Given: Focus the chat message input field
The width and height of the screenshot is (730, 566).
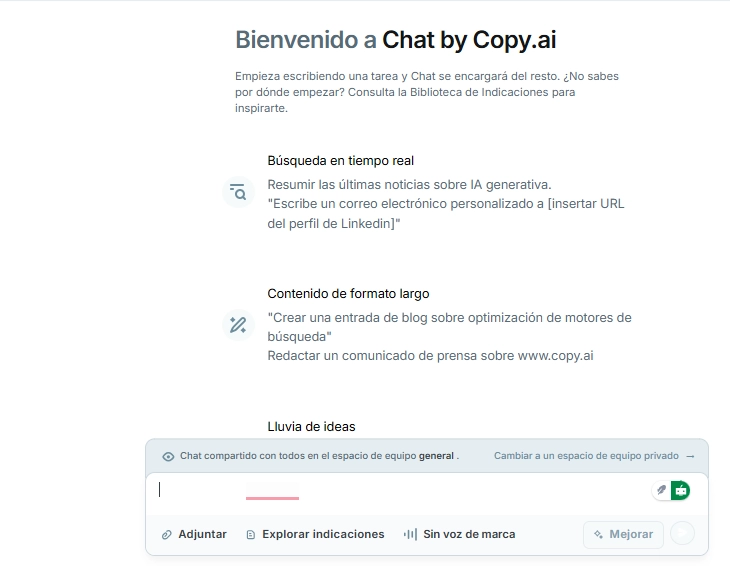Looking at the screenshot, I should coord(400,490).
